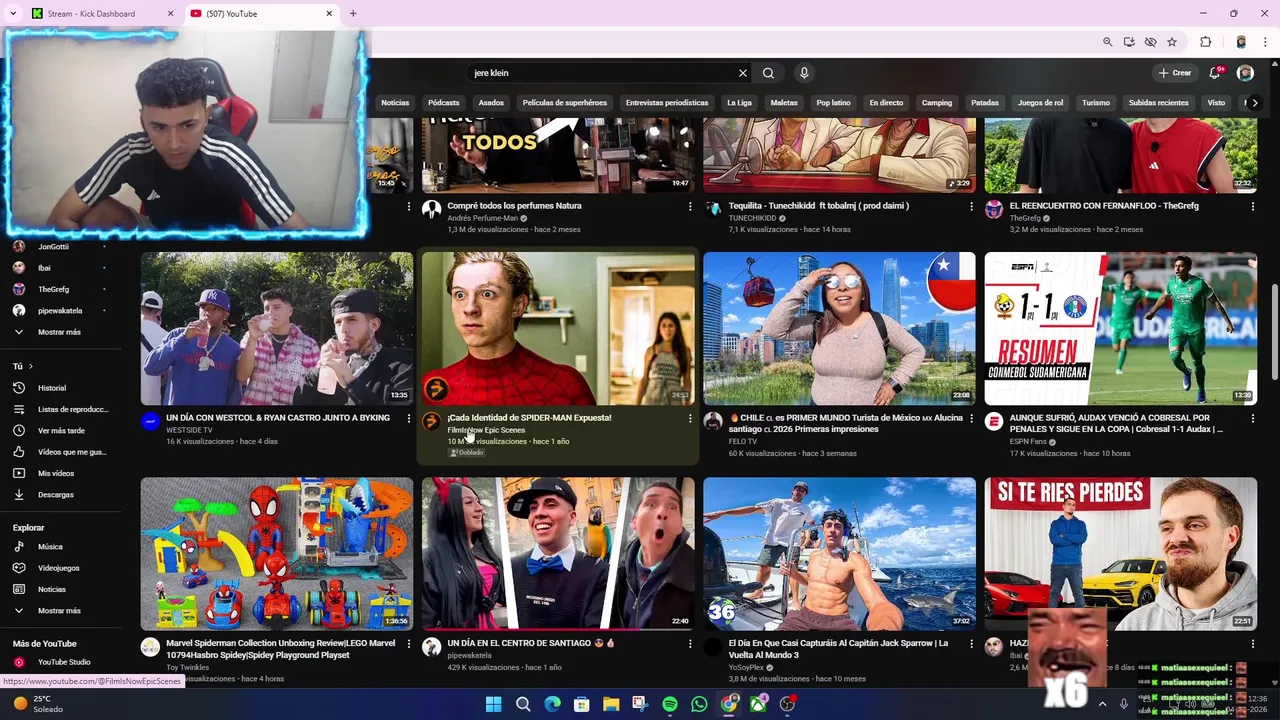This screenshot has height=720, width=1280.
Task: Open WESTSIDE TV channel link
Action: coord(189,430)
